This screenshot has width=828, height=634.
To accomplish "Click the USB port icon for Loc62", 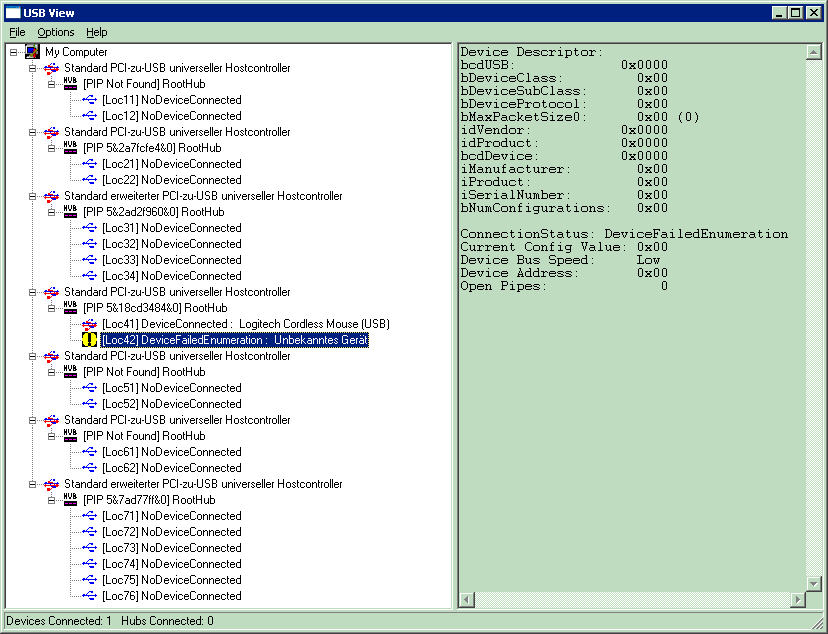I will tap(90, 468).
